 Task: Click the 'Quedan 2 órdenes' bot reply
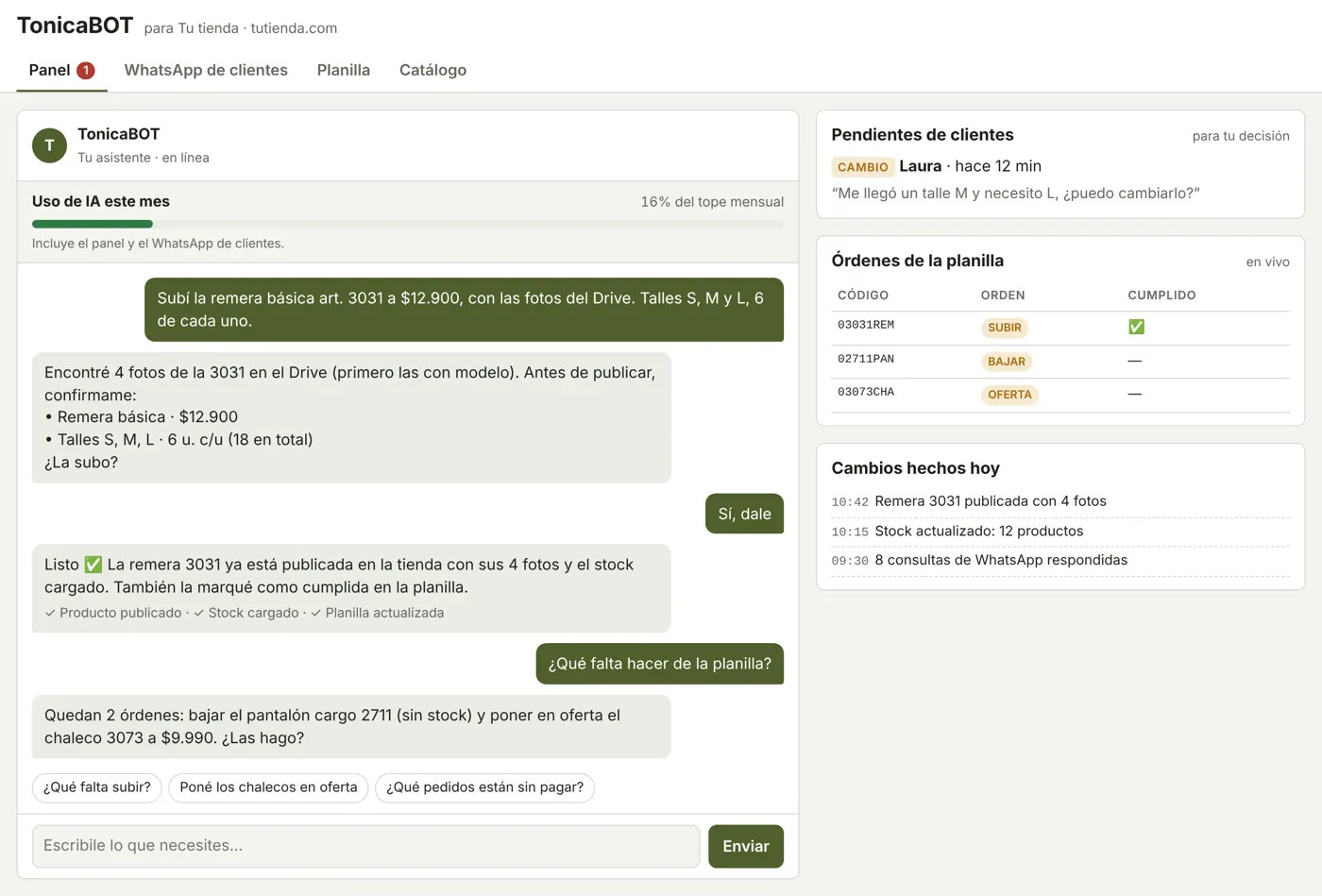(x=351, y=727)
